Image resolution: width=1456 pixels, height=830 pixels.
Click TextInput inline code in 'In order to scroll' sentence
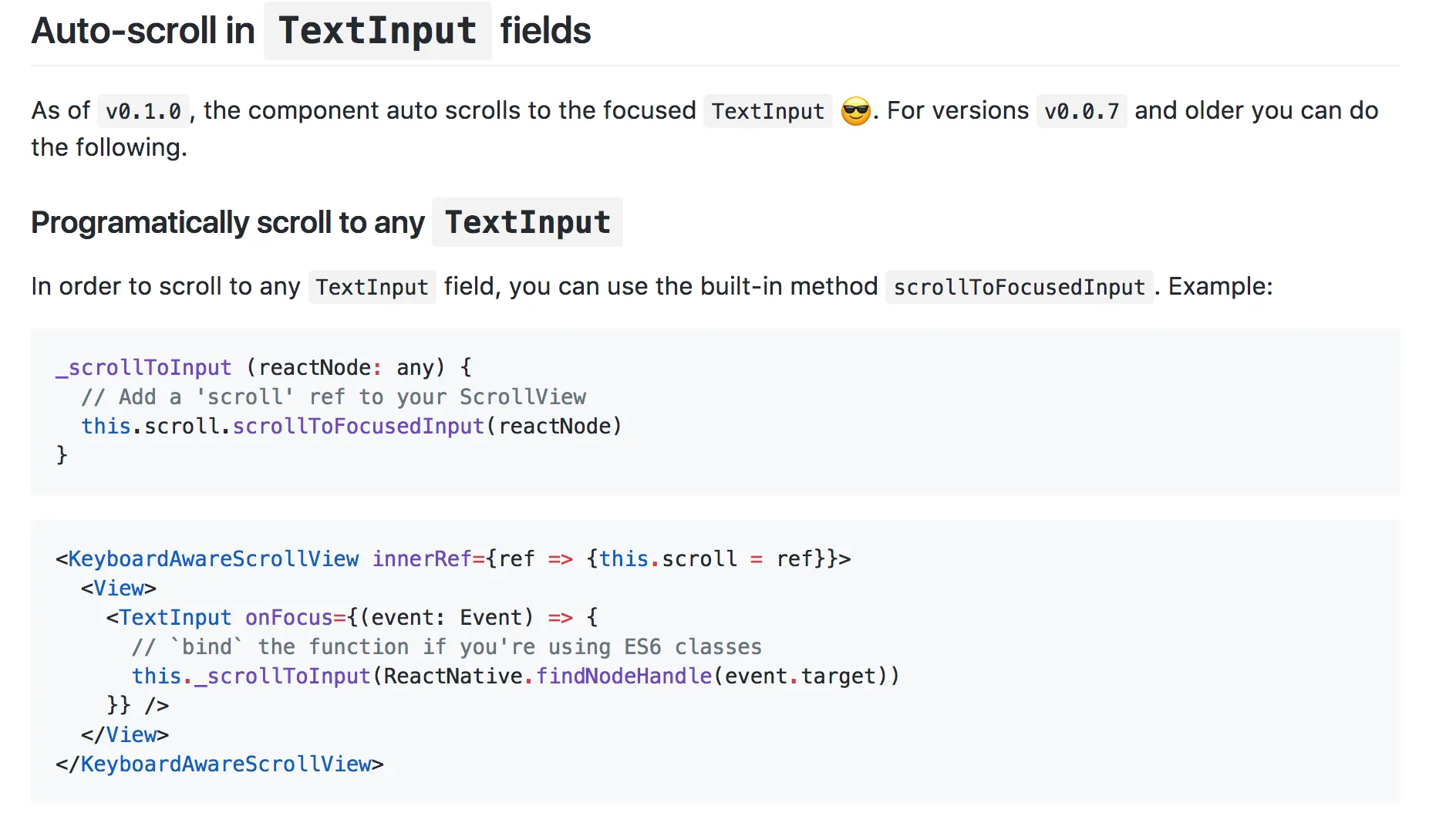pos(372,287)
